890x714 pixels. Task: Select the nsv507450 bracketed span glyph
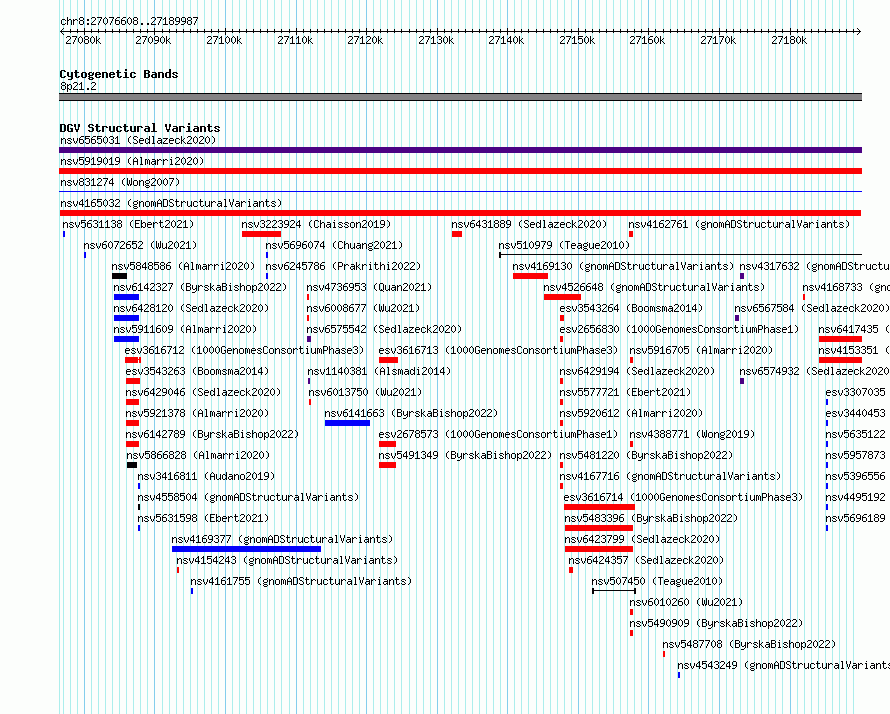614,591
